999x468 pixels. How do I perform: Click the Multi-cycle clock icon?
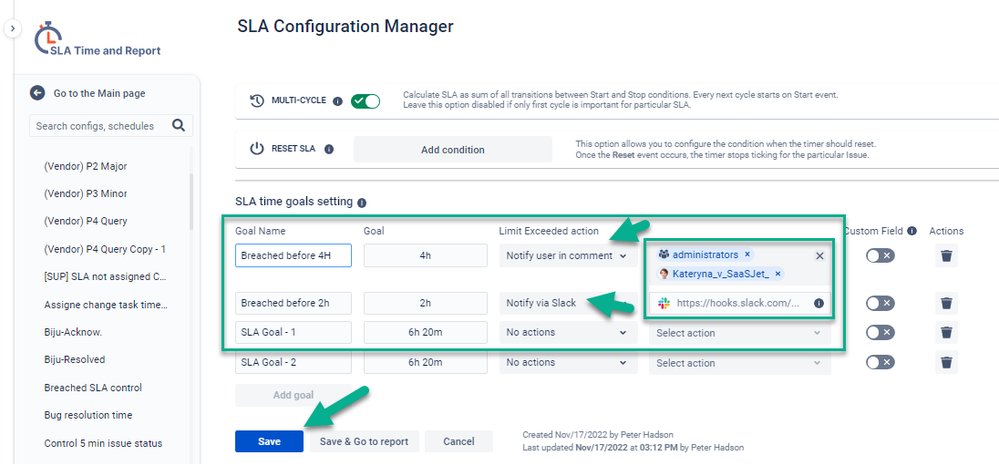(257, 101)
